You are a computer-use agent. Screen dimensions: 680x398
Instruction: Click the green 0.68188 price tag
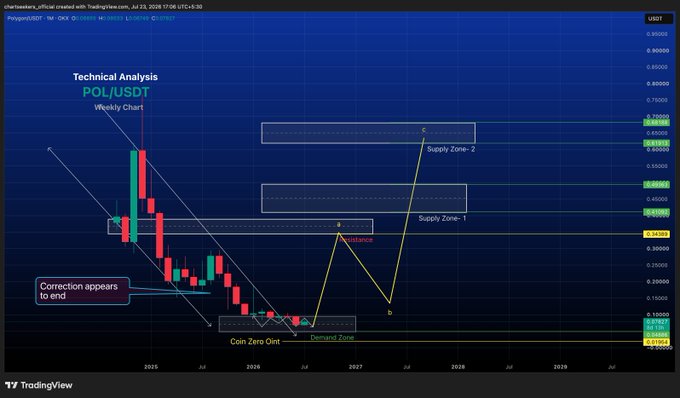657,123
